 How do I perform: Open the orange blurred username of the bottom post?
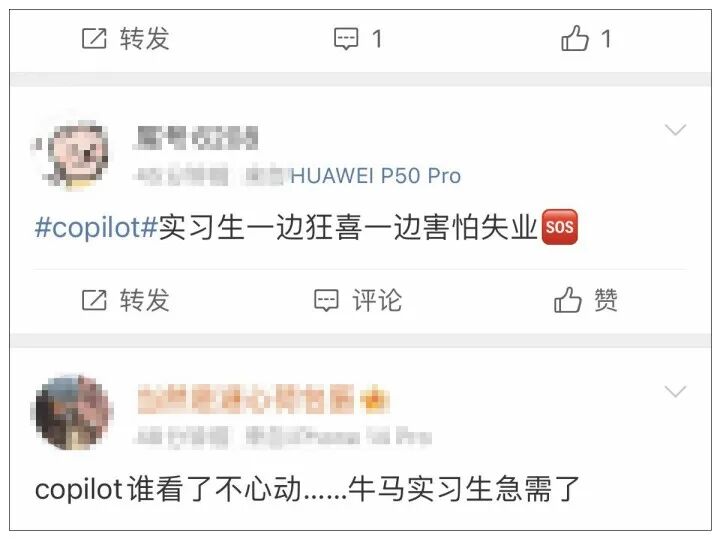click(245, 399)
